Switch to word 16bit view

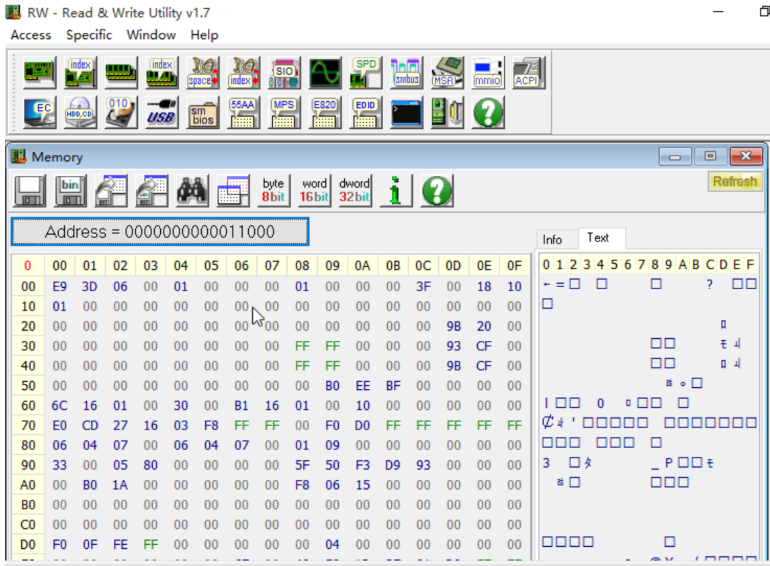(x=314, y=190)
